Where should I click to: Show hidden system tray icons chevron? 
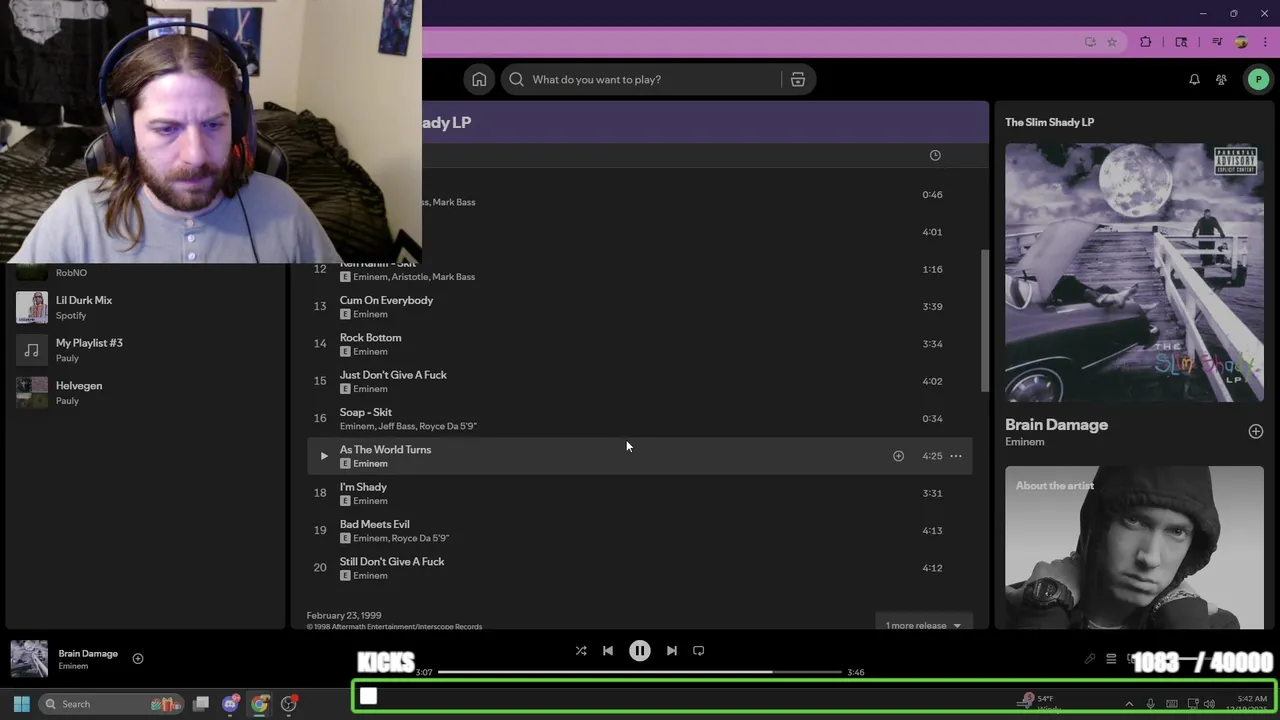tap(1129, 704)
